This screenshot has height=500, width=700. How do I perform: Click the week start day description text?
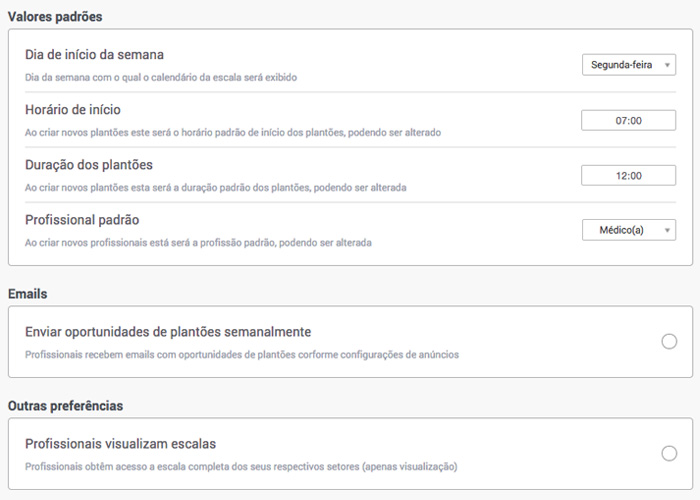pos(161,76)
